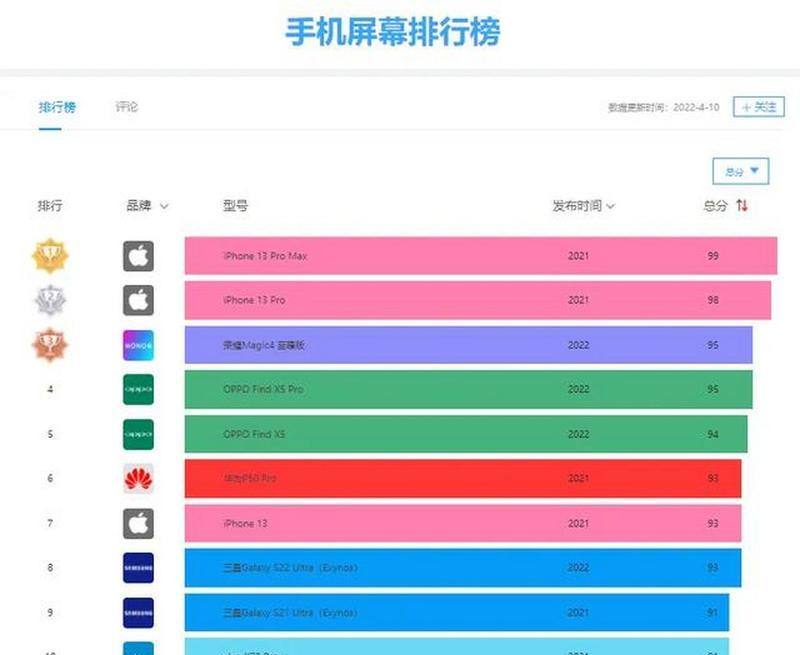Click the 排行 column header
800x655 pixels.
coord(50,206)
